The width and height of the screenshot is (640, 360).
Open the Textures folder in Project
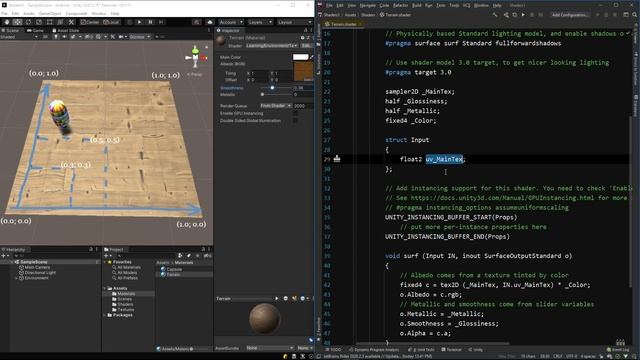click(125, 310)
